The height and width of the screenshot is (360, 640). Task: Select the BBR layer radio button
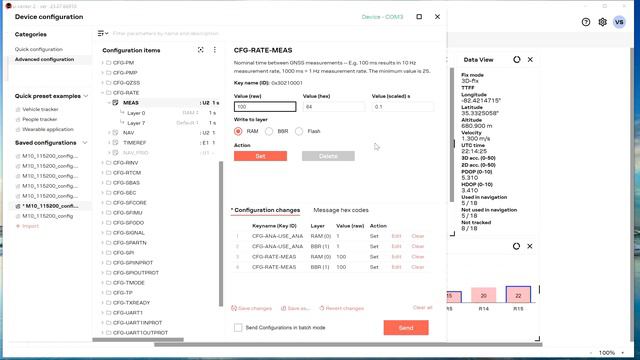pyautogui.click(x=269, y=131)
